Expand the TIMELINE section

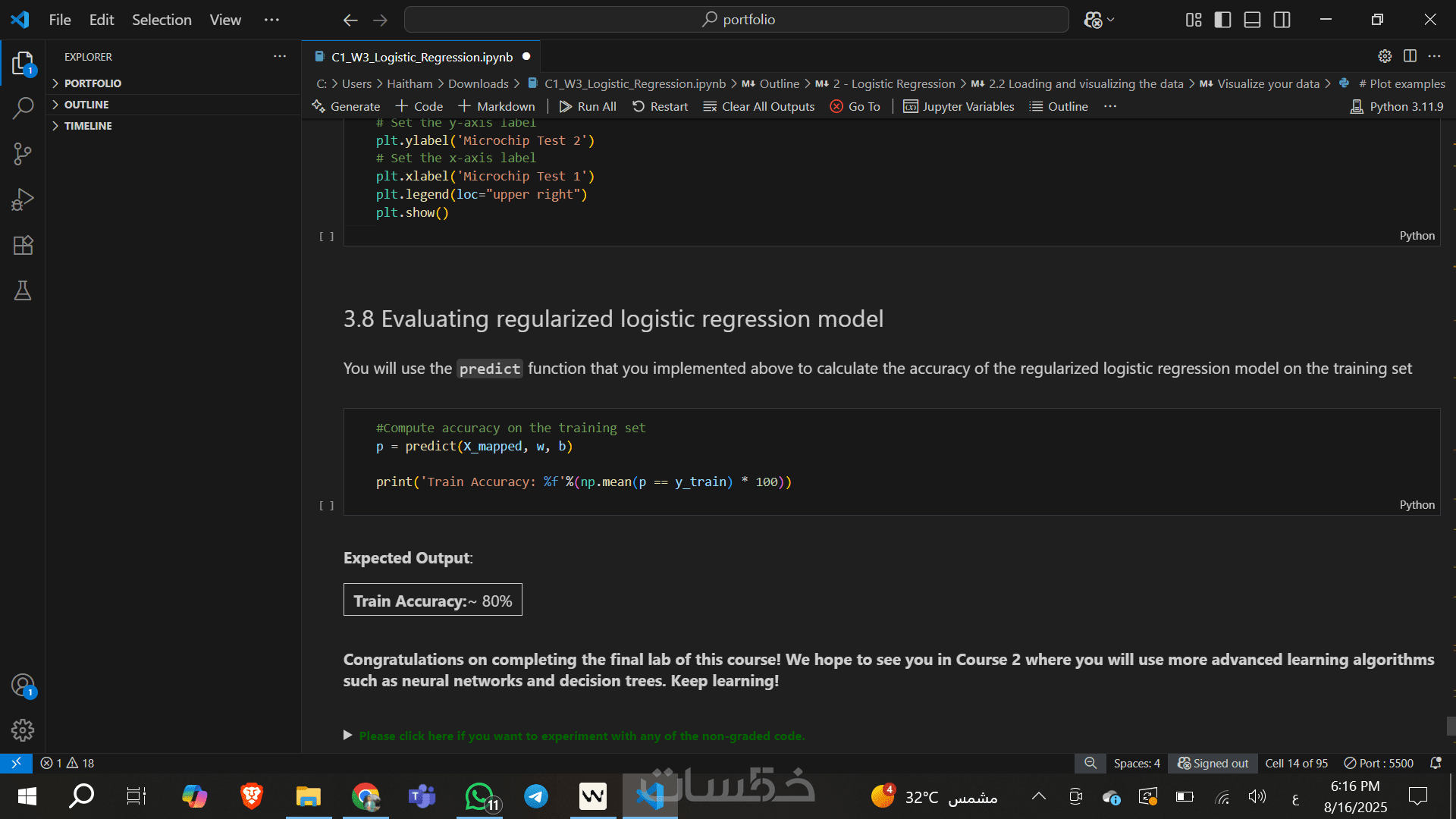88,126
